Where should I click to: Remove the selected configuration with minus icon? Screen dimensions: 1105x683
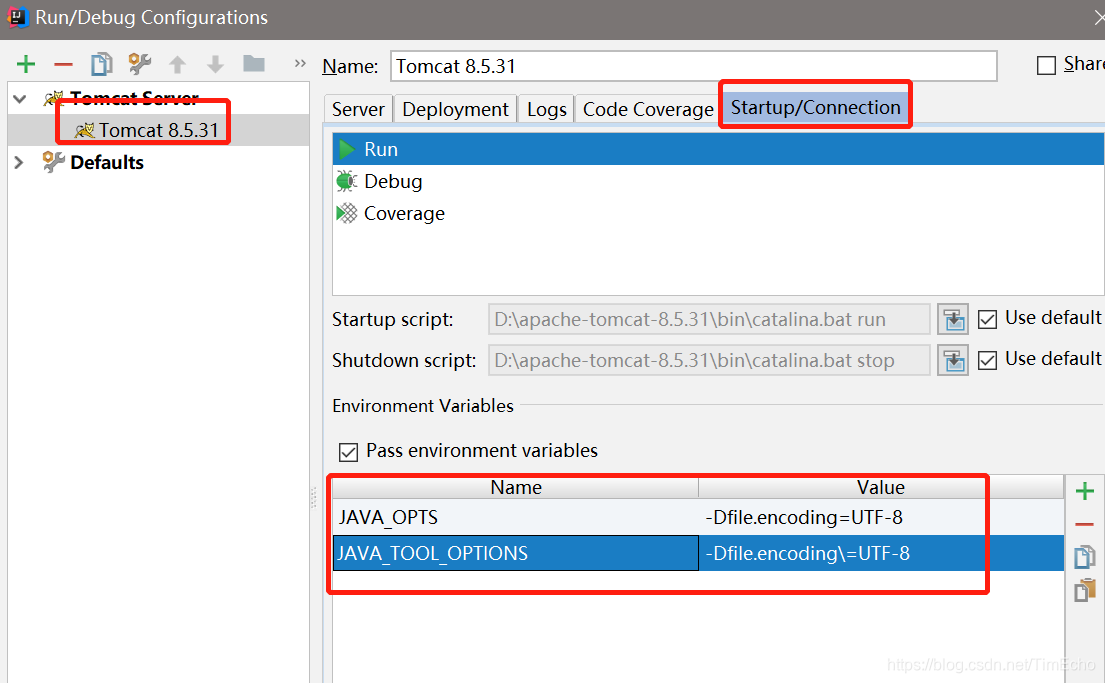tap(63, 64)
